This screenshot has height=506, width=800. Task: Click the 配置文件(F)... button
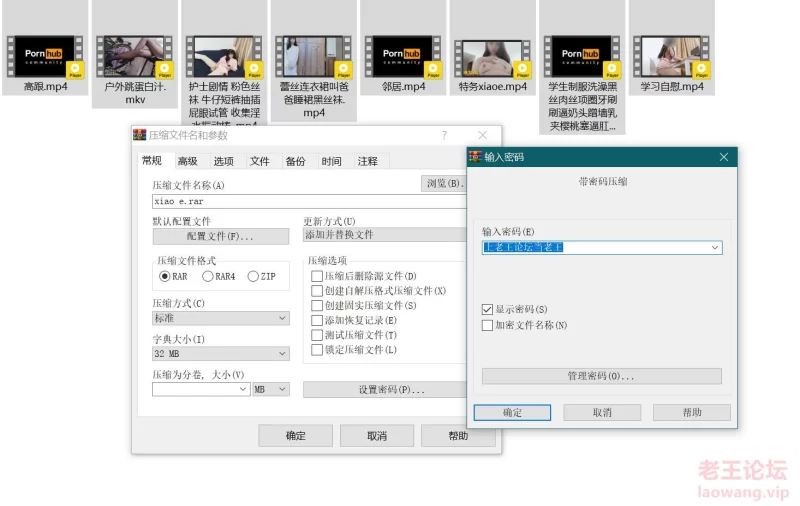pyautogui.click(x=221, y=236)
